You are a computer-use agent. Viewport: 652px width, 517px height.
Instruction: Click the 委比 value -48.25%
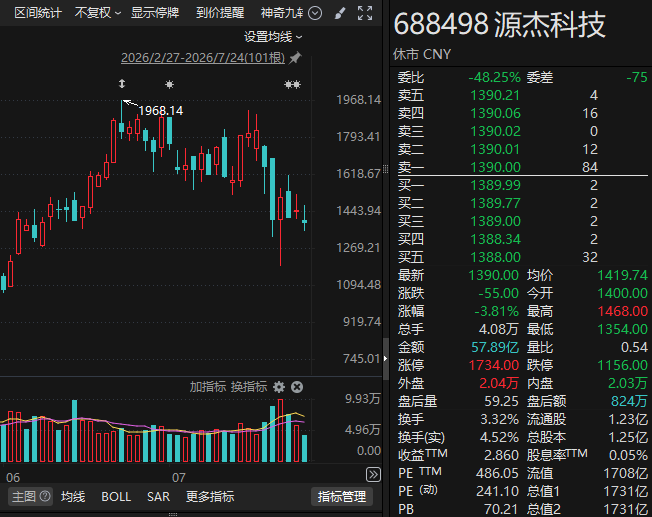coord(494,77)
